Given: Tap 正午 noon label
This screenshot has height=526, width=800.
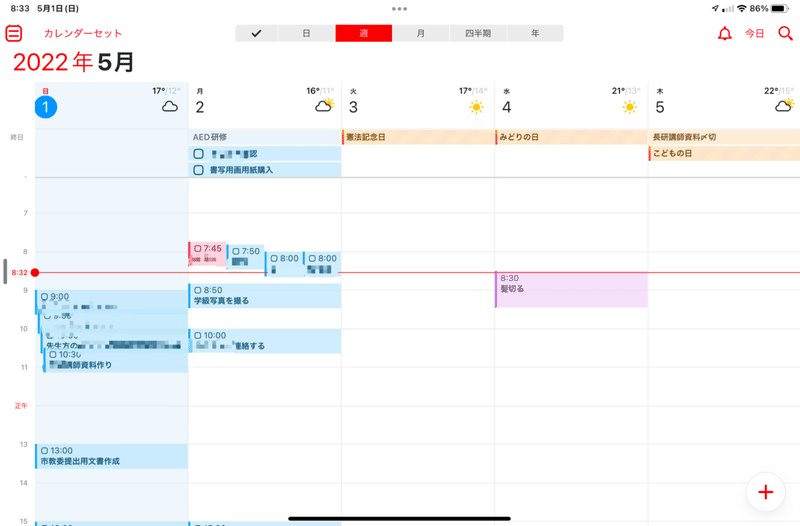Looking at the screenshot, I should coord(21,406).
